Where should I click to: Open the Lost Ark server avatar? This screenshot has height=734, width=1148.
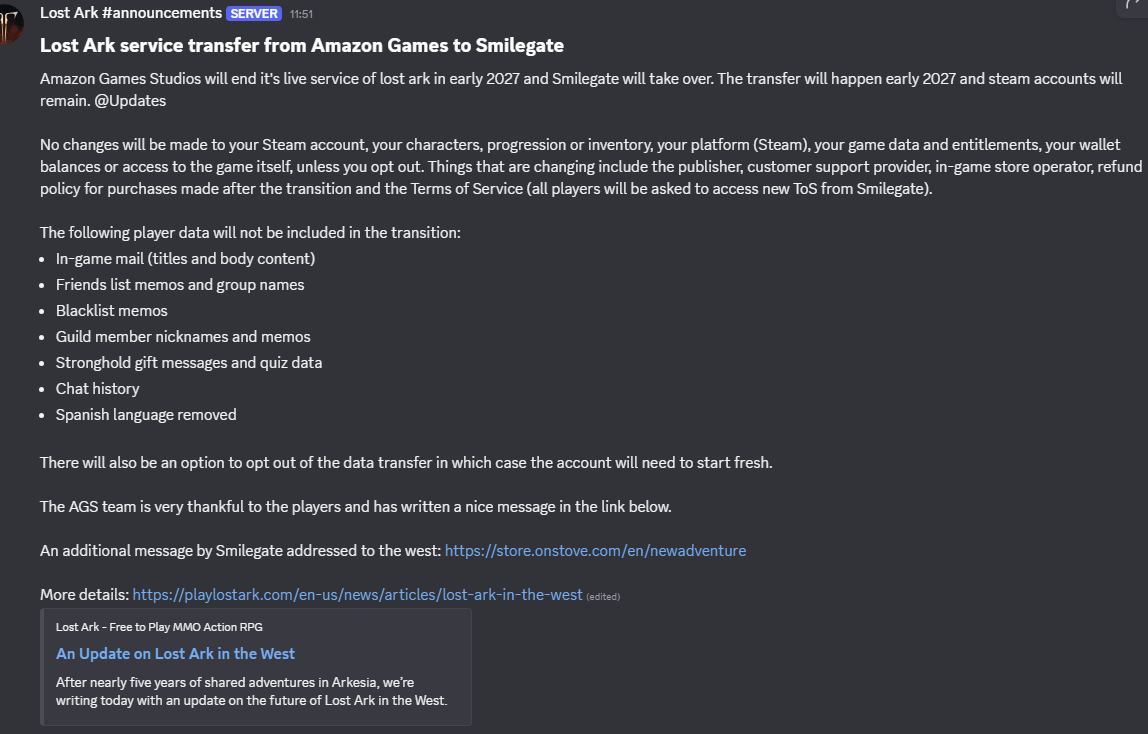click(x=10, y=23)
